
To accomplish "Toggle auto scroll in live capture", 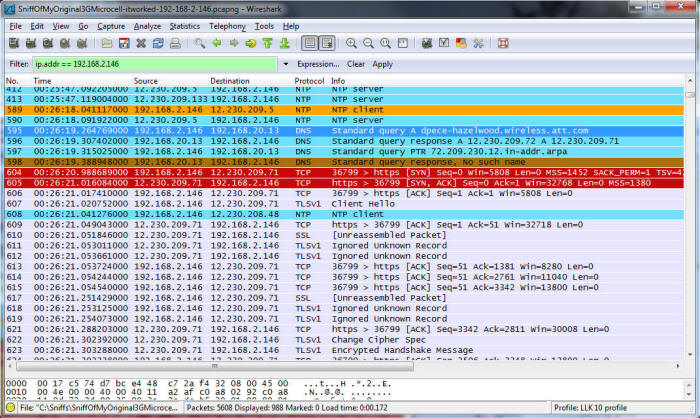I will pyautogui.click(x=327, y=43).
